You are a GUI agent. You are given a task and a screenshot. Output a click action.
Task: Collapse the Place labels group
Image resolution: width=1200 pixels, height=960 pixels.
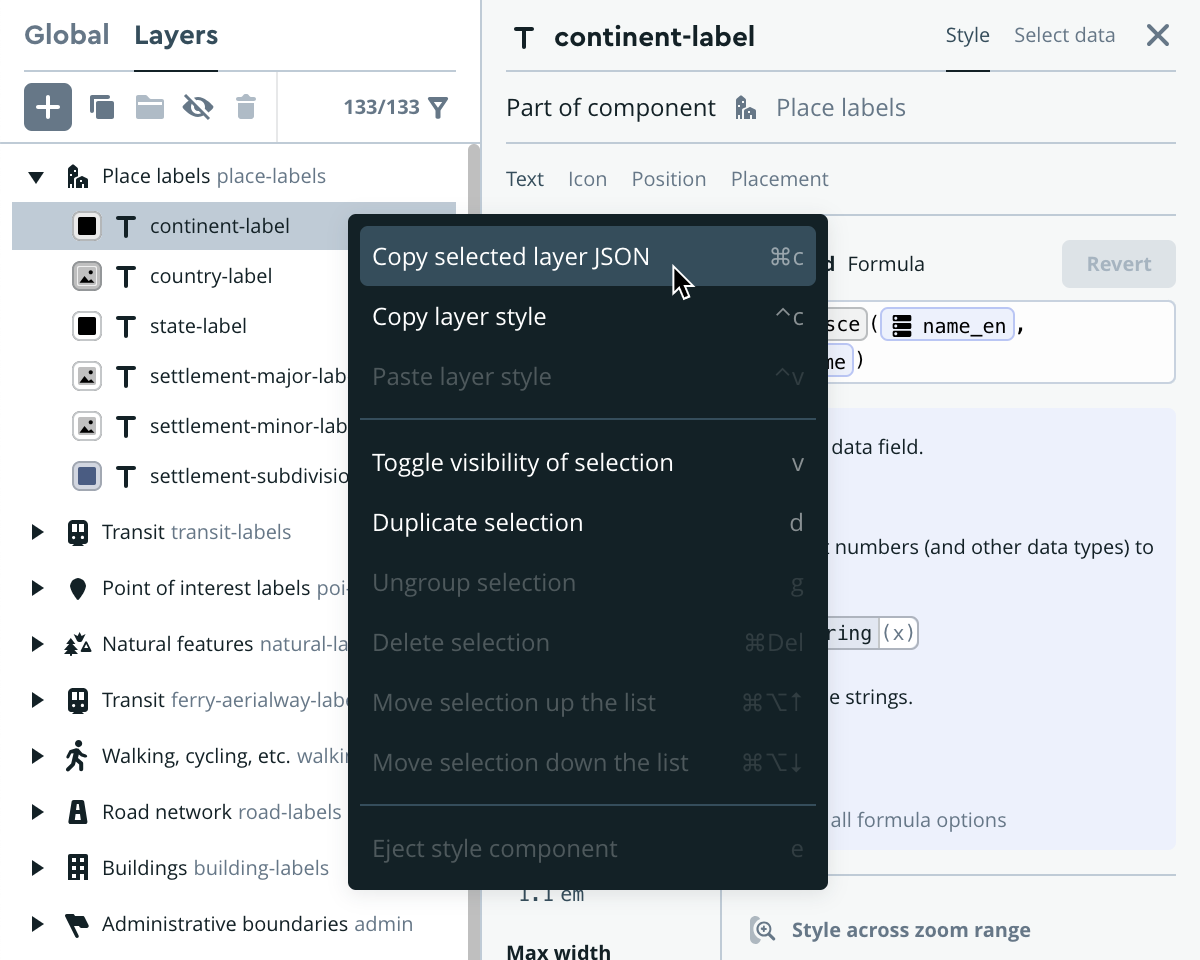click(36, 176)
